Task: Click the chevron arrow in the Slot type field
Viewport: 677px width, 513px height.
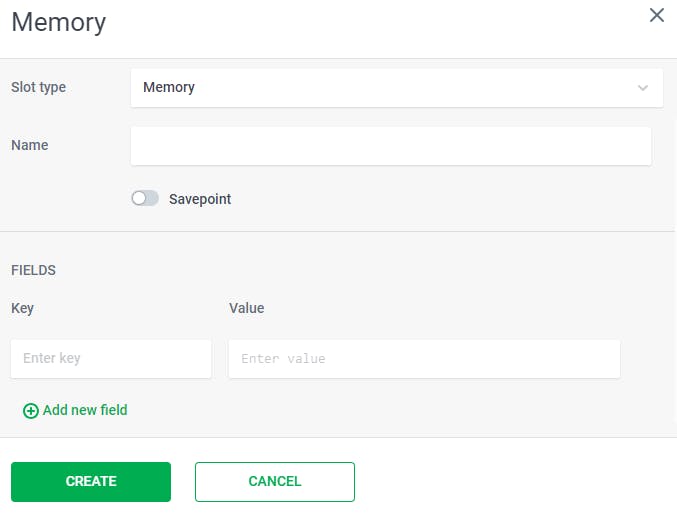Action: coord(643,88)
